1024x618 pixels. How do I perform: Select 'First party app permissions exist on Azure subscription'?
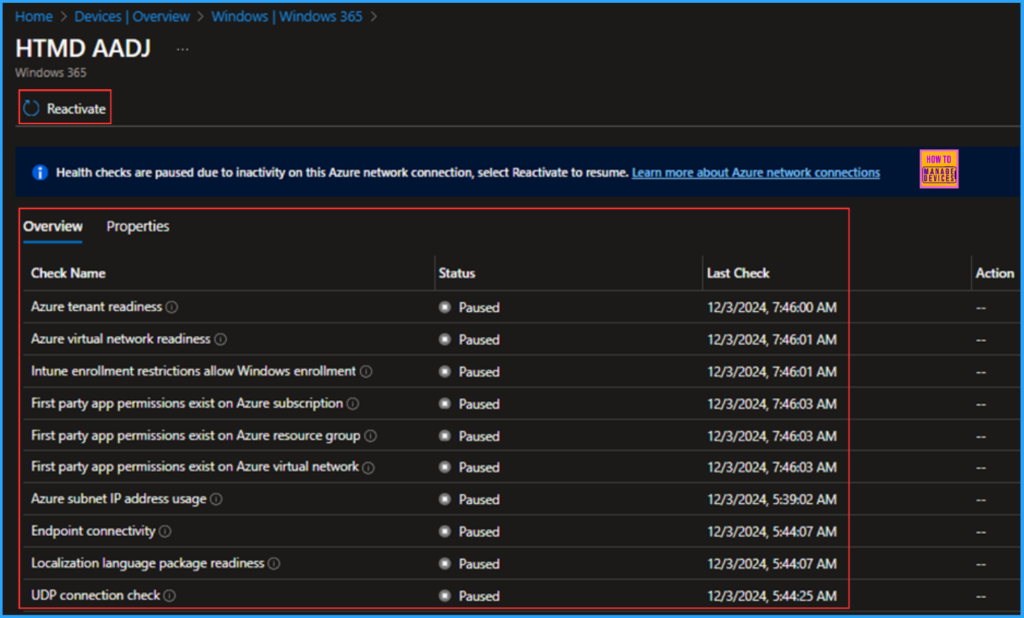tap(187, 403)
